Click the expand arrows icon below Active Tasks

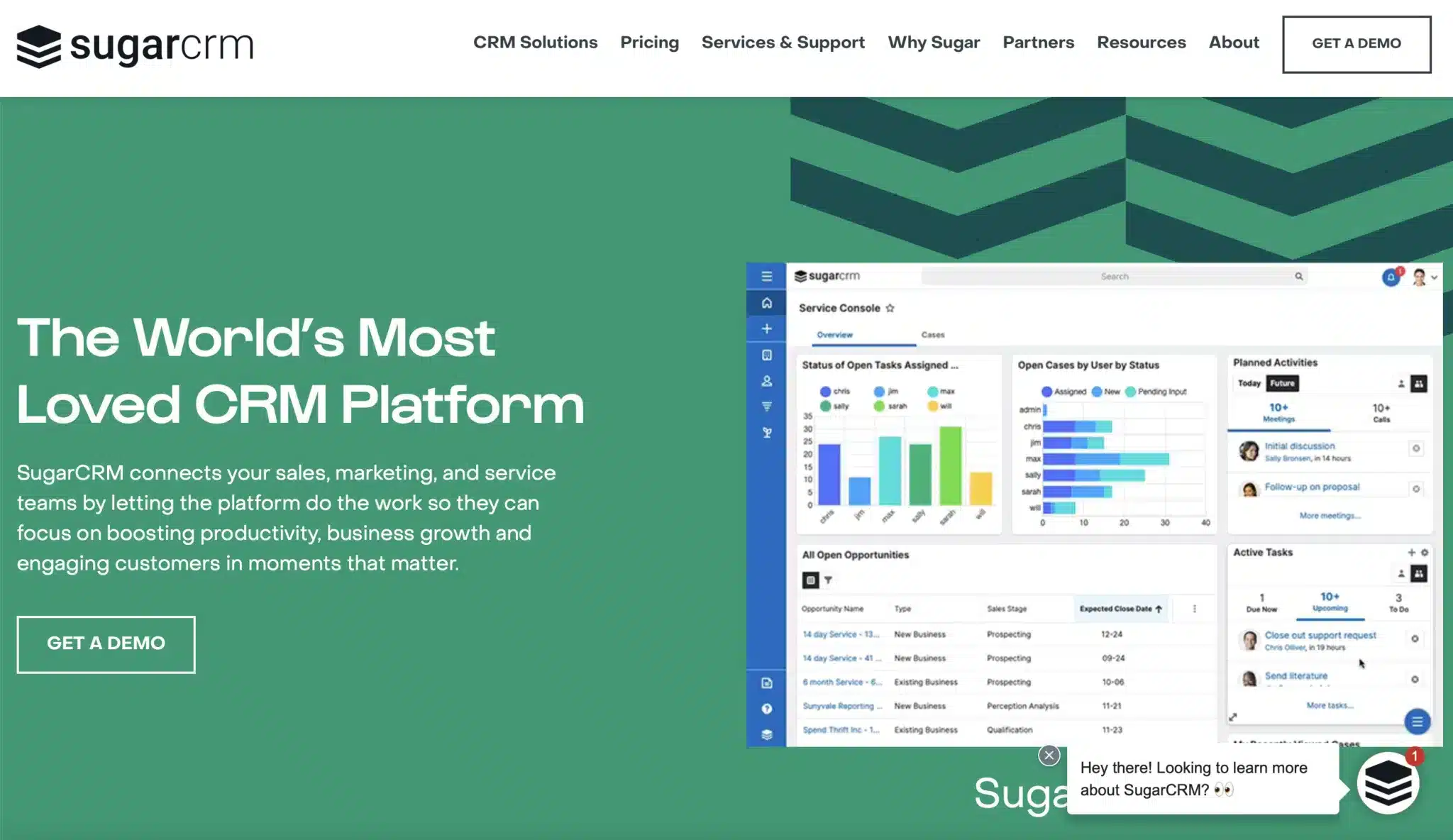[x=1233, y=717]
